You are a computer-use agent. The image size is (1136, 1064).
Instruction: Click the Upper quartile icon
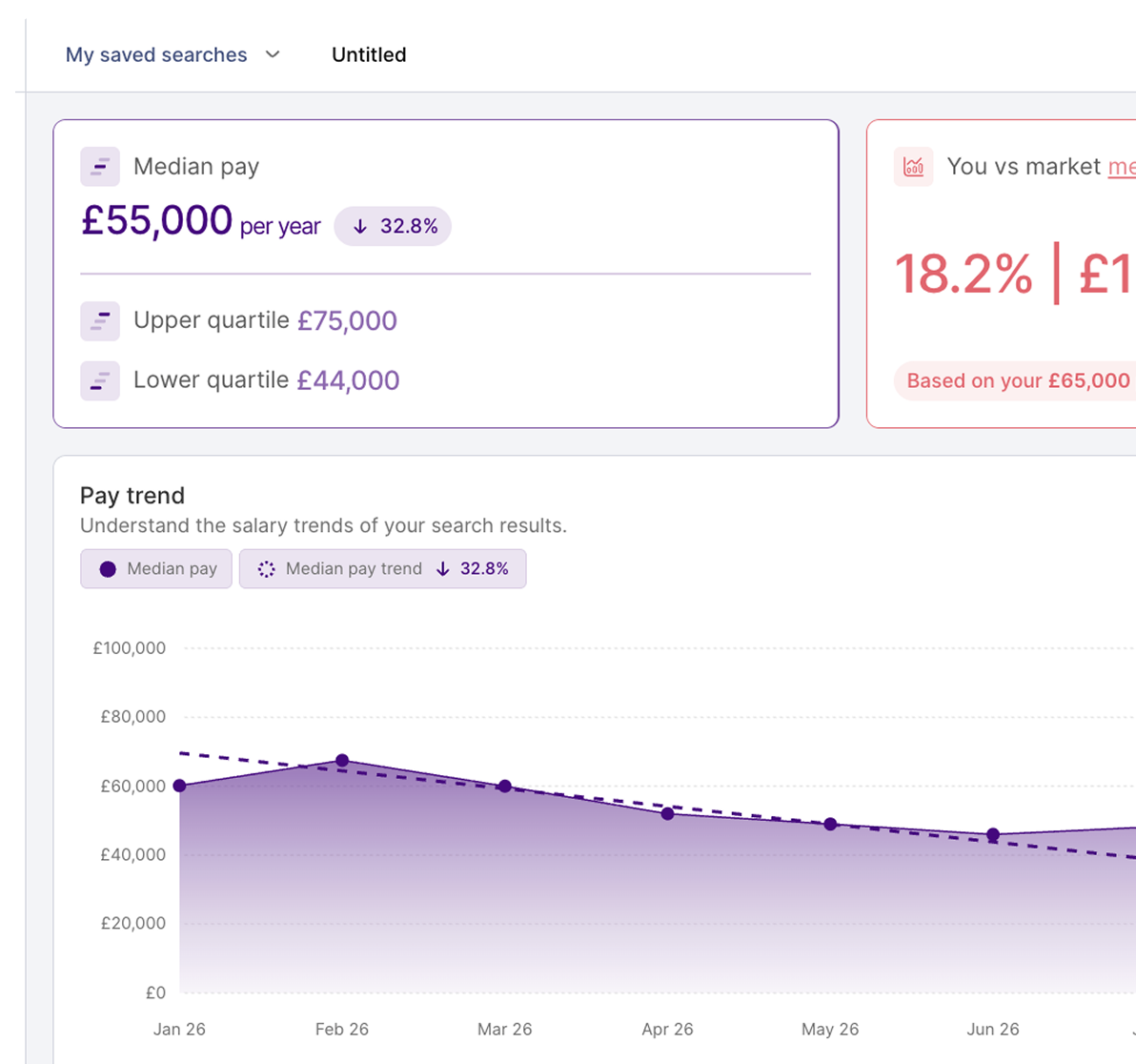click(100, 321)
